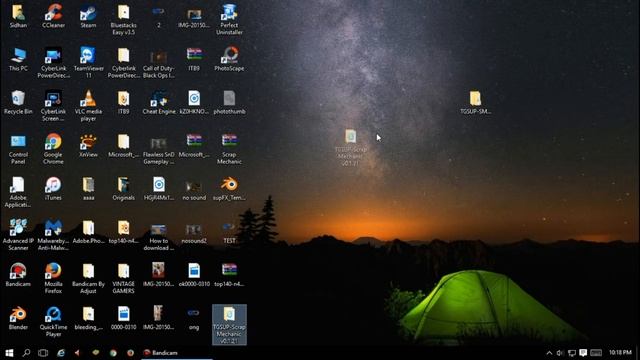Select the HGjR4Mx1... file icon
This screenshot has width=640, height=360.
[159, 189]
